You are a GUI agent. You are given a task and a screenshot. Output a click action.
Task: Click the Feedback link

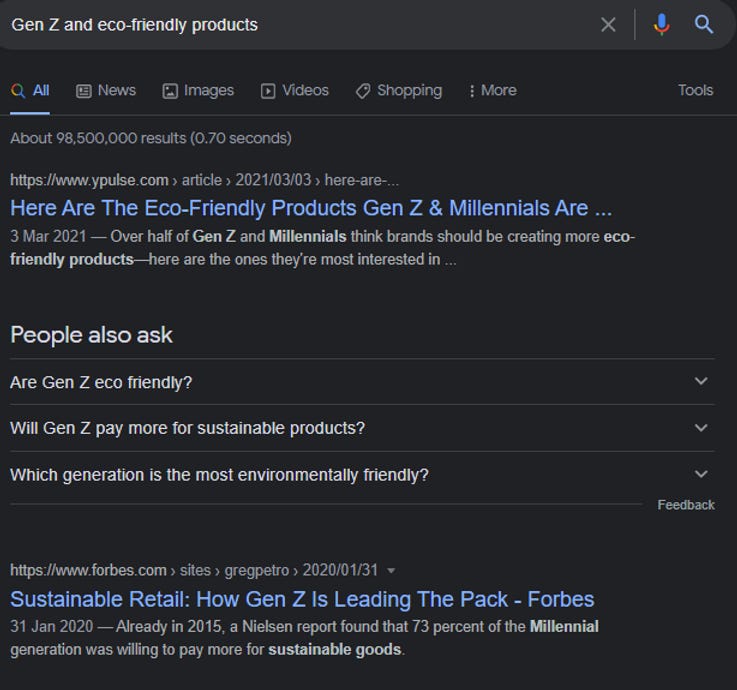coord(686,505)
